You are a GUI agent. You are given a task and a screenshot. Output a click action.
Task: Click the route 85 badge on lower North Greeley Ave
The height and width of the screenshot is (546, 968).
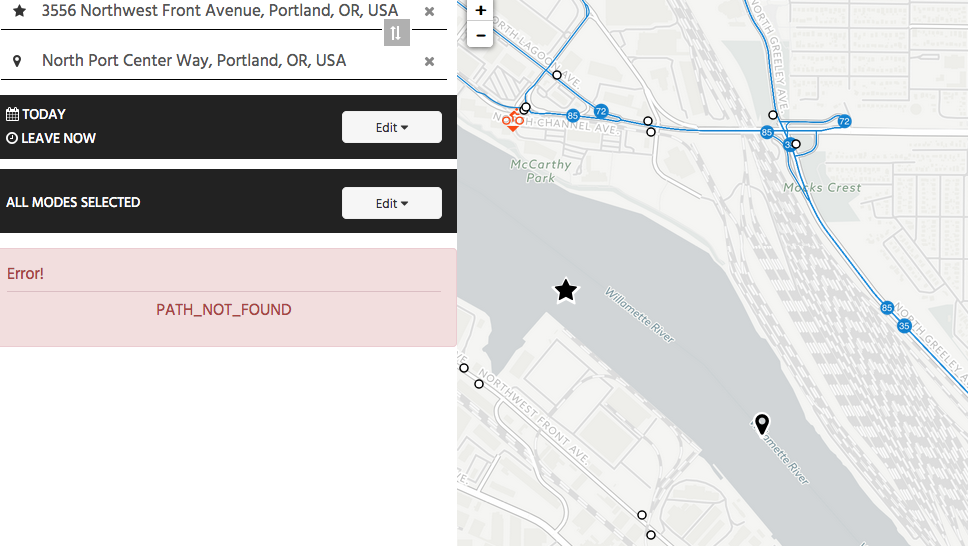(887, 308)
